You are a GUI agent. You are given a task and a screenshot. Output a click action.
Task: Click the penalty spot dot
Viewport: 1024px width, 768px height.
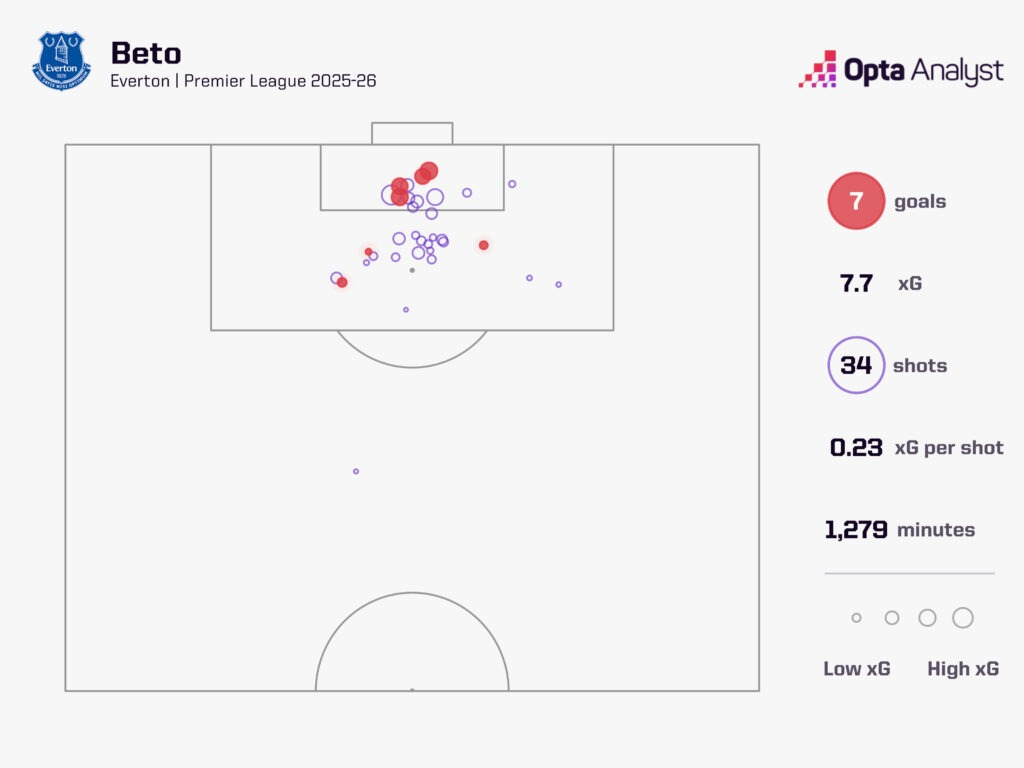click(412, 270)
